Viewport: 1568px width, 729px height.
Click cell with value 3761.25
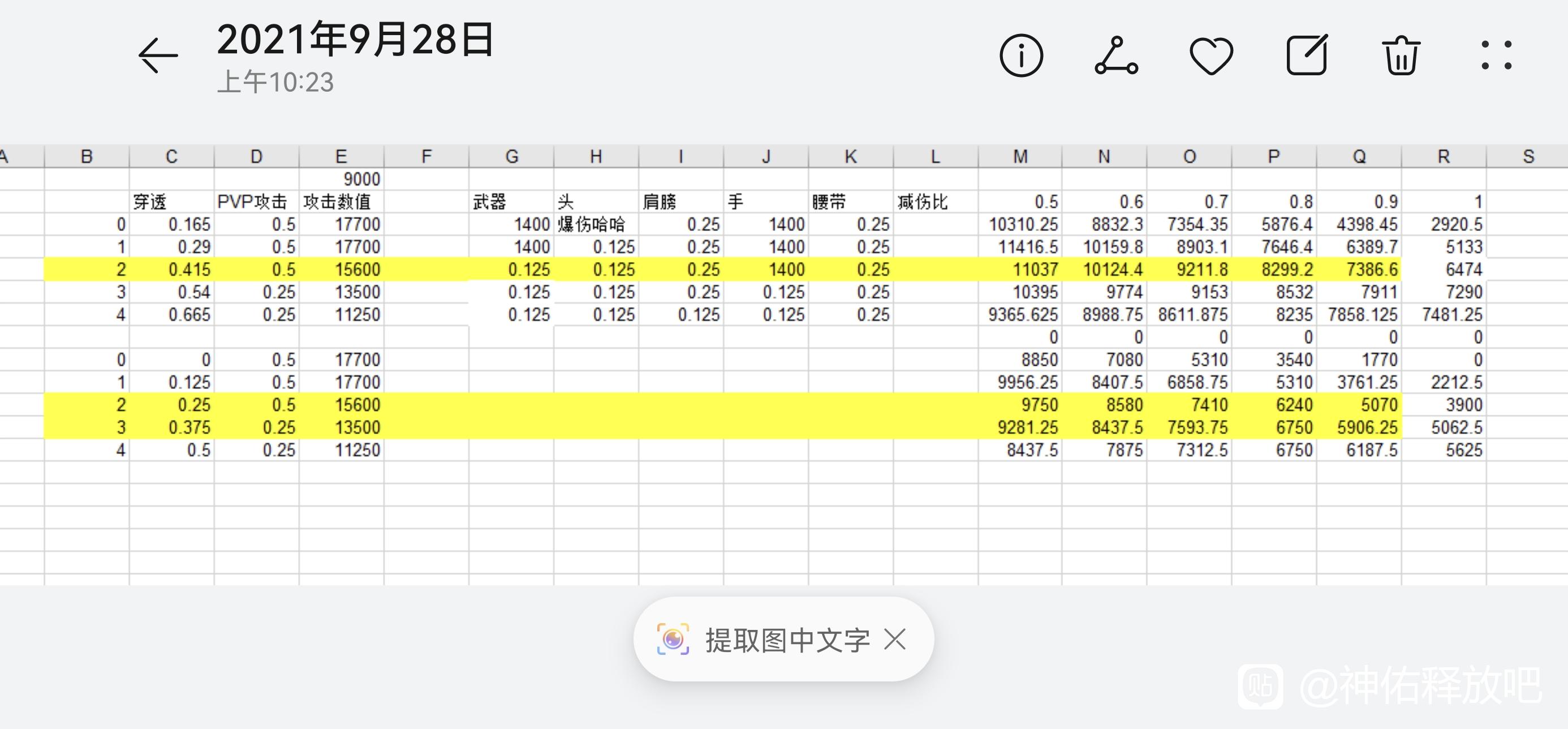1359,382
